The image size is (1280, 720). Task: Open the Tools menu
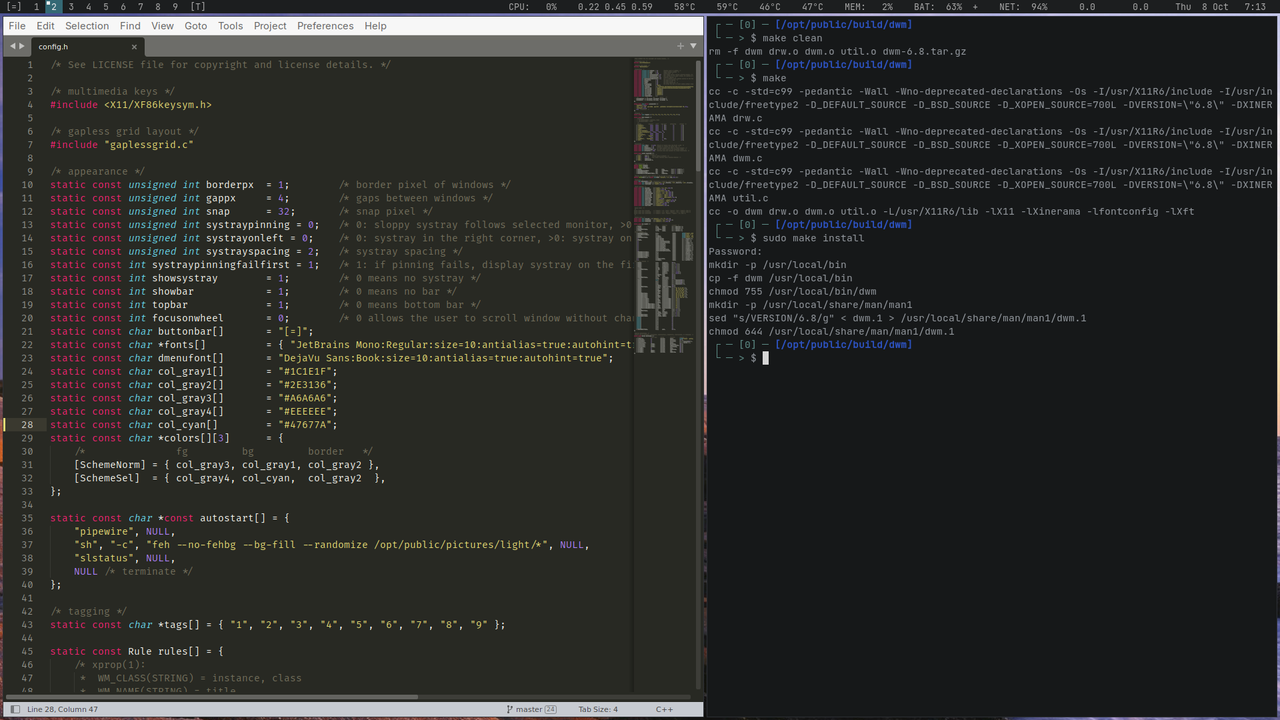click(230, 26)
